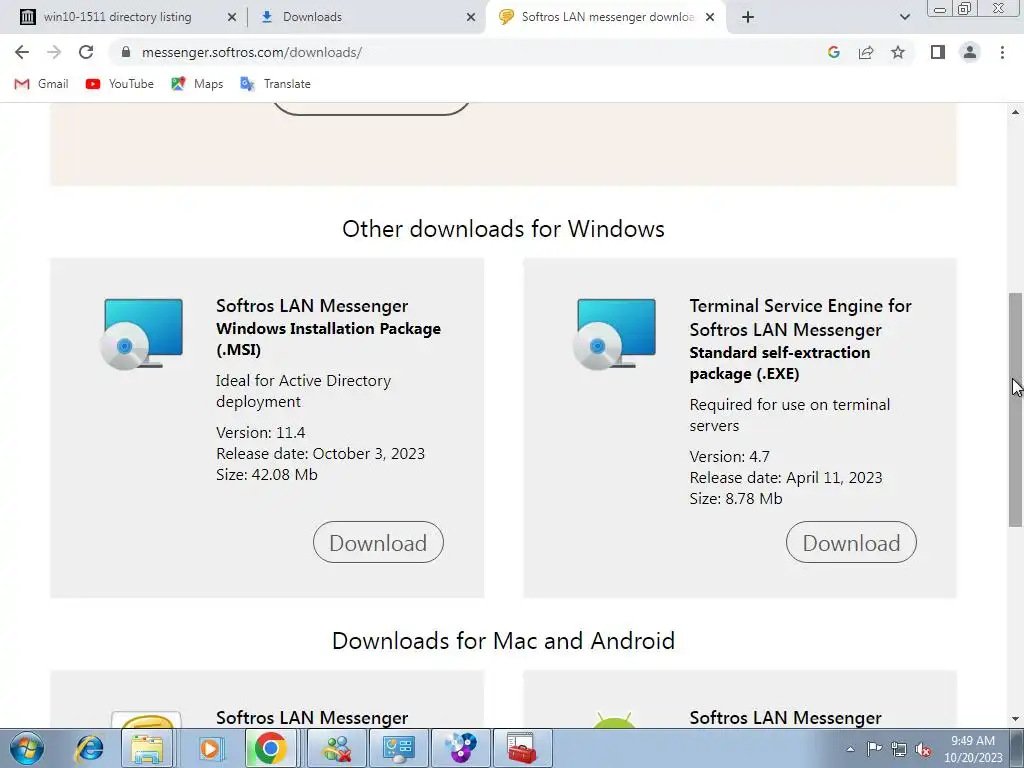Open the control panel taskbar icon
Viewport: 1024px width, 768px height.
tap(399, 748)
